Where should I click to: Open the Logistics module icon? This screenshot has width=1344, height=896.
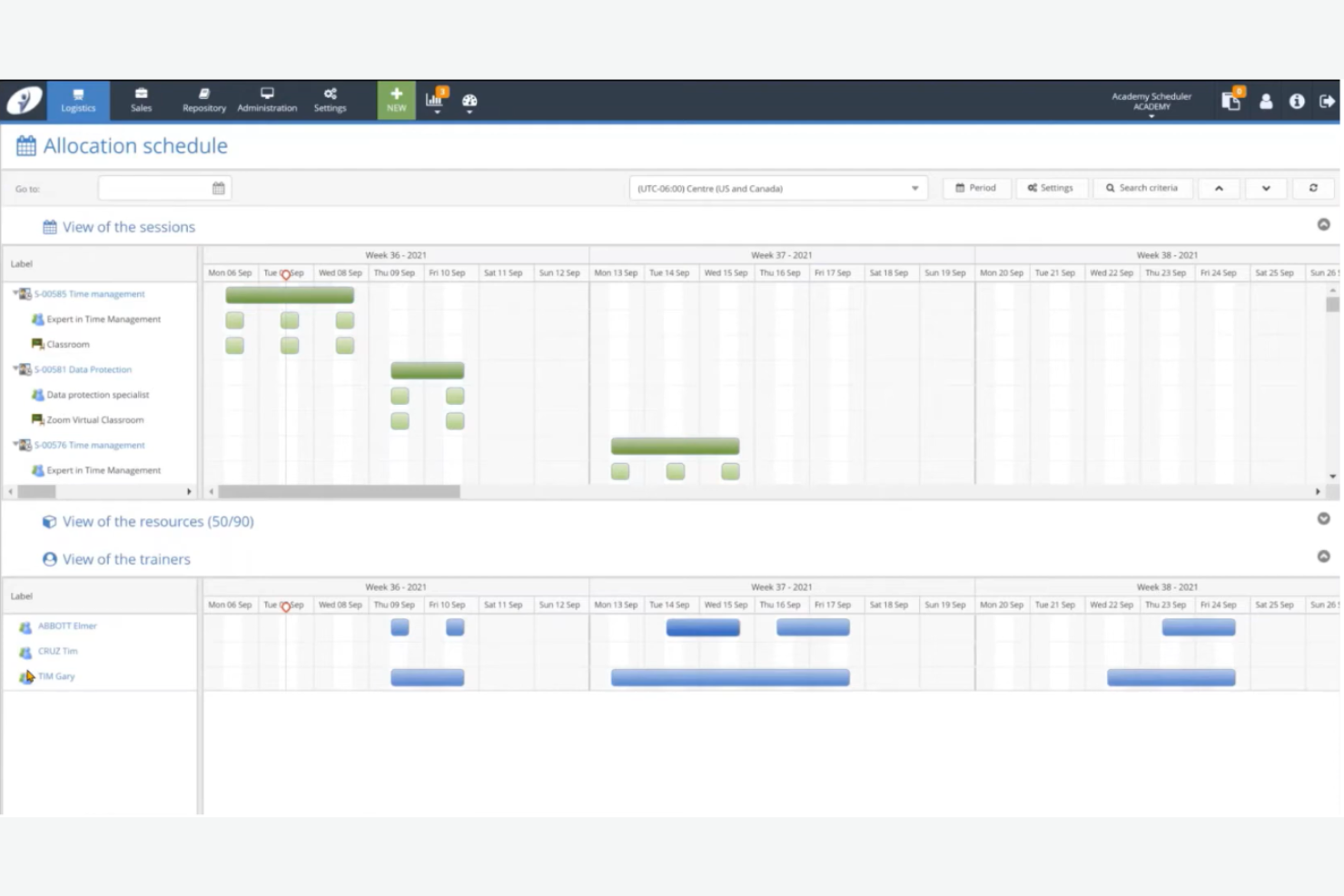coord(77,100)
